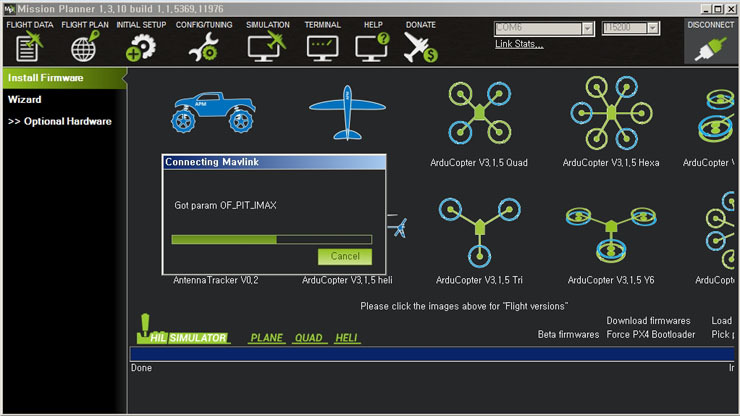
Task: Click the PLANE simulator link
Action: (267, 338)
